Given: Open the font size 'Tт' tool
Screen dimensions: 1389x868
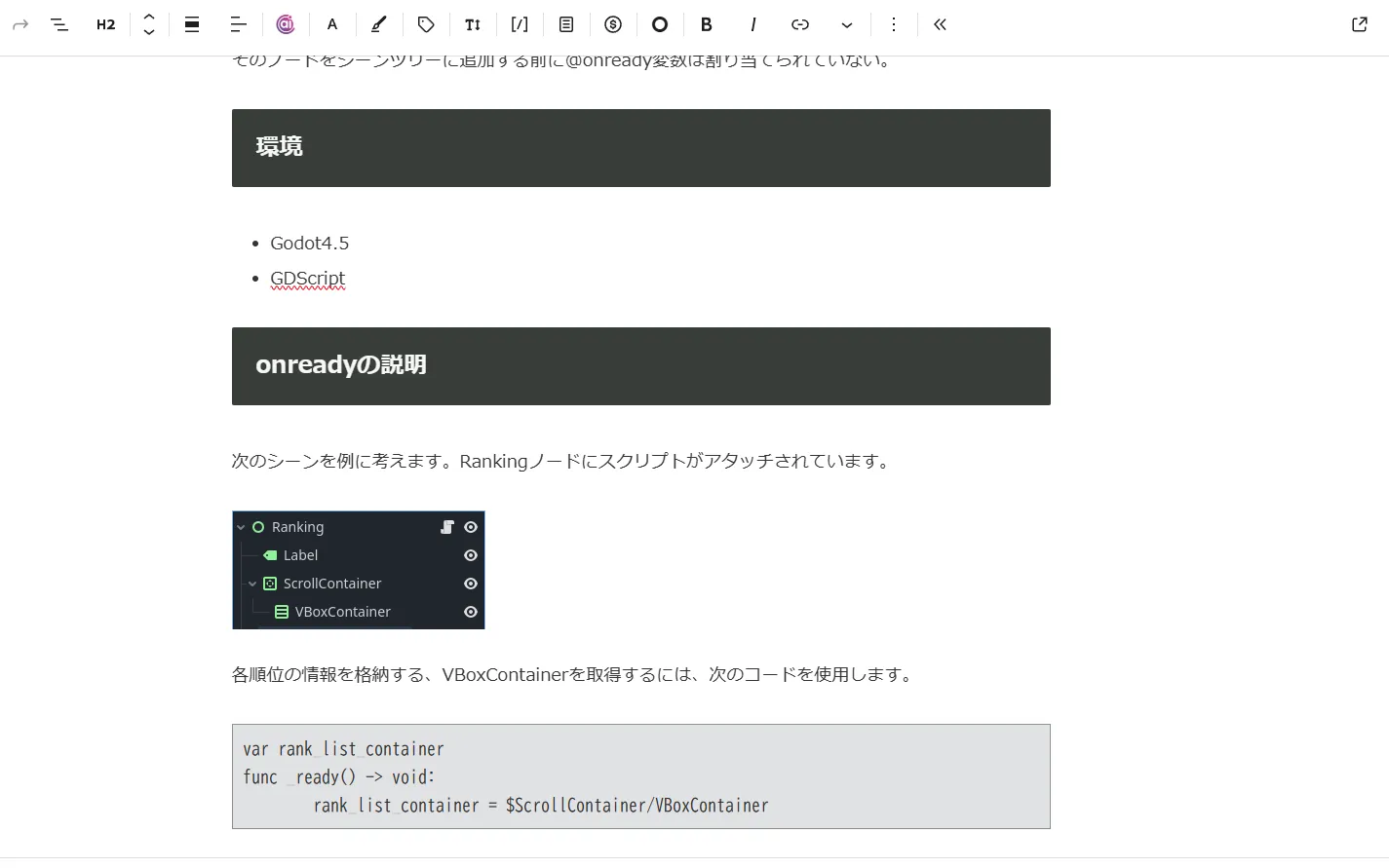Looking at the screenshot, I should point(473,24).
